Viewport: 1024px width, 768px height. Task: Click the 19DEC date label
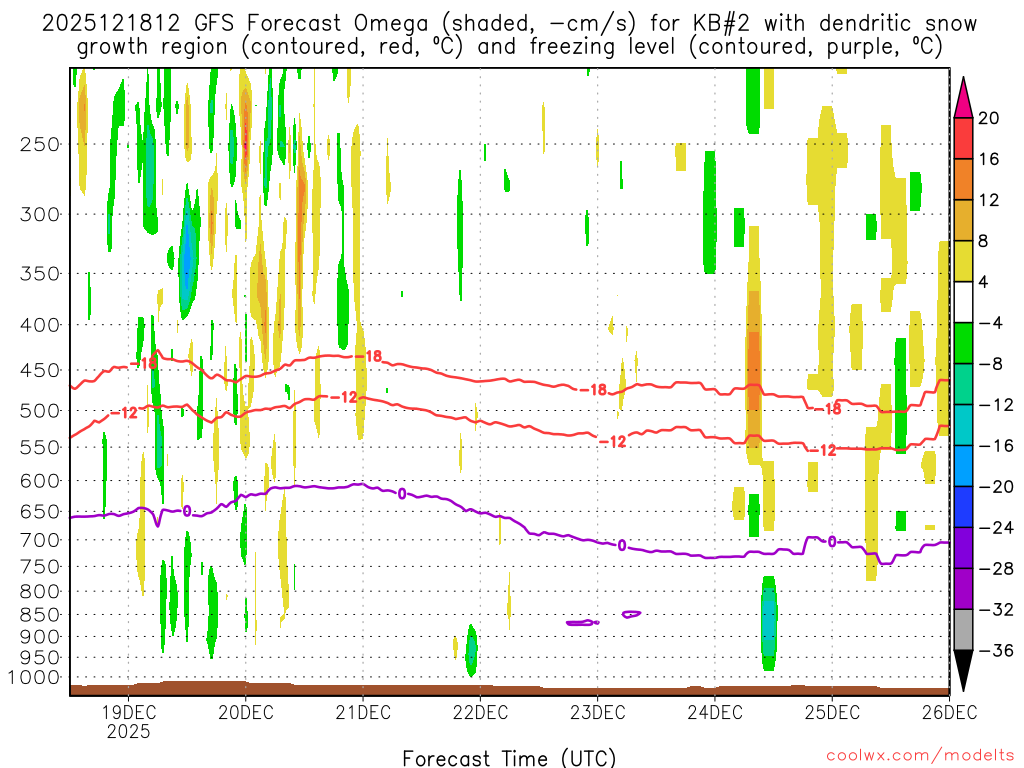[x=128, y=712]
